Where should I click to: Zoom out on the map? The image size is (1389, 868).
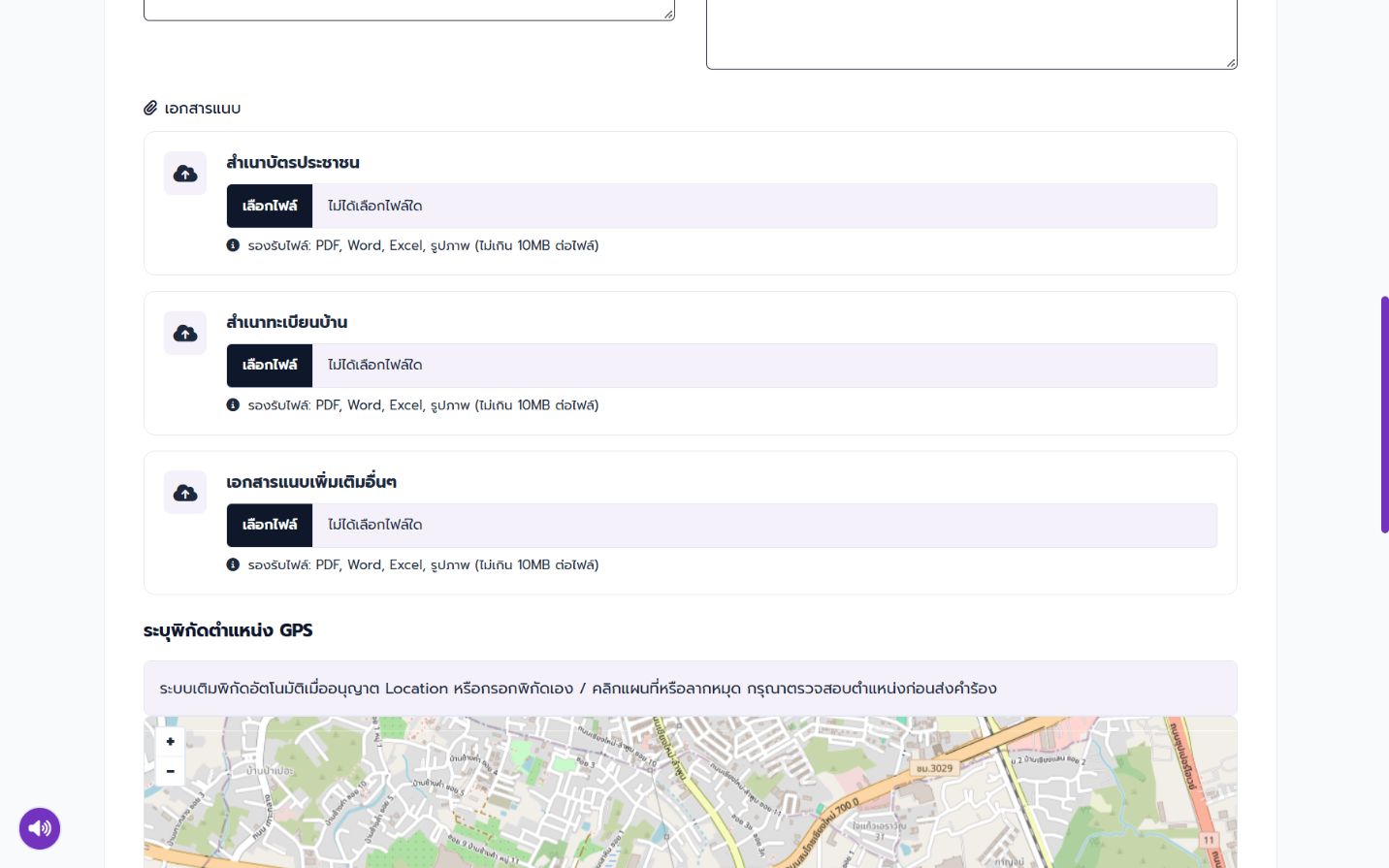pyautogui.click(x=170, y=771)
